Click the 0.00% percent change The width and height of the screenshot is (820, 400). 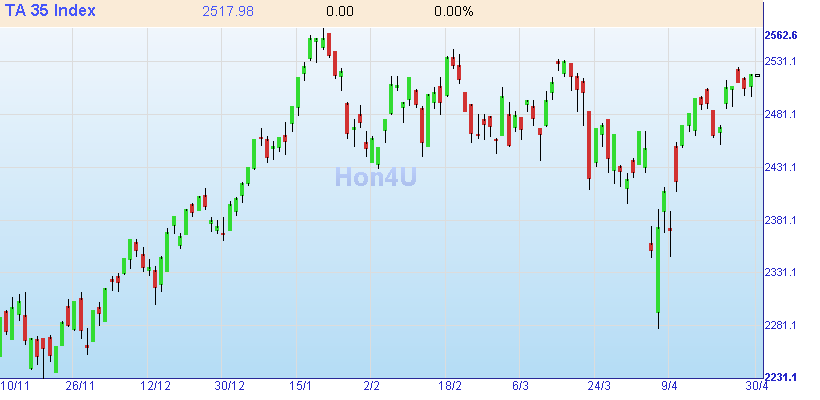click(453, 12)
